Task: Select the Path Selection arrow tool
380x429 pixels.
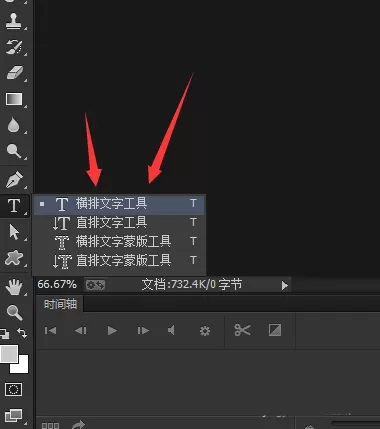Action: pyautogui.click(x=14, y=232)
